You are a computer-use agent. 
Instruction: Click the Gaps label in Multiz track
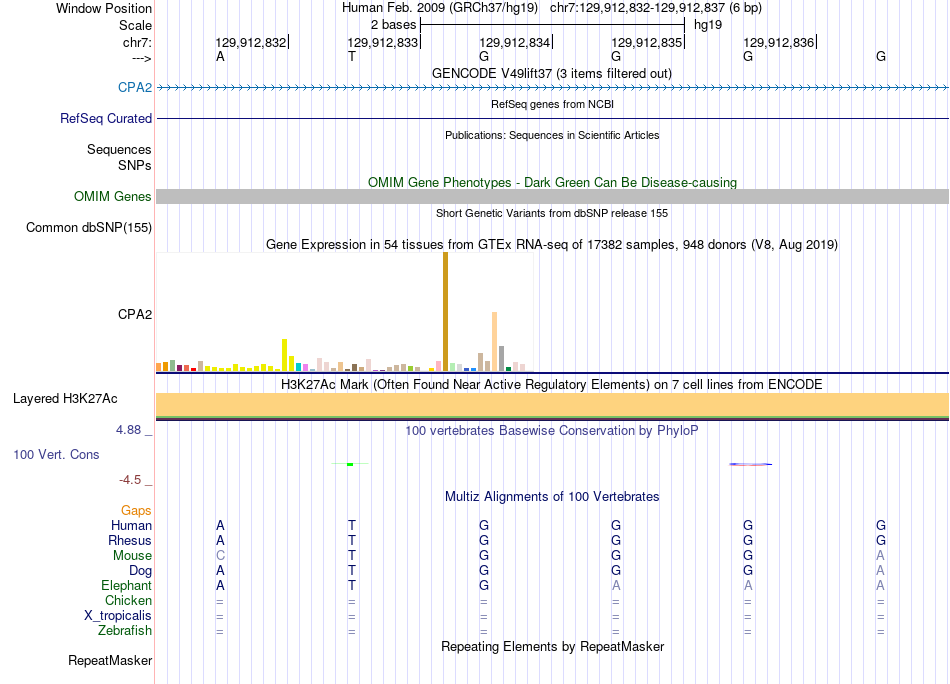[136, 511]
